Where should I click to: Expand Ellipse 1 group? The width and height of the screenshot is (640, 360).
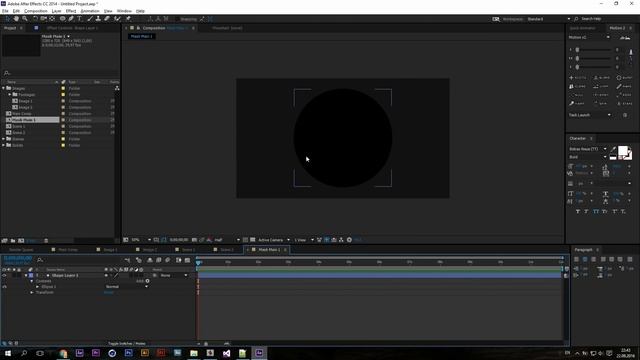click(x=37, y=287)
